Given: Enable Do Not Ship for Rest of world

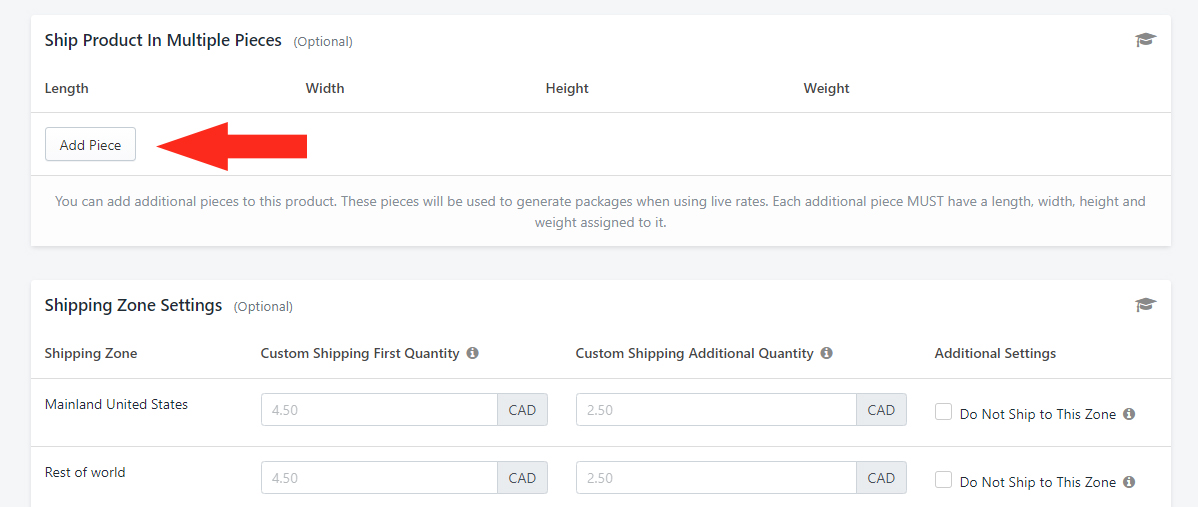Looking at the screenshot, I should pyautogui.click(x=944, y=480).
